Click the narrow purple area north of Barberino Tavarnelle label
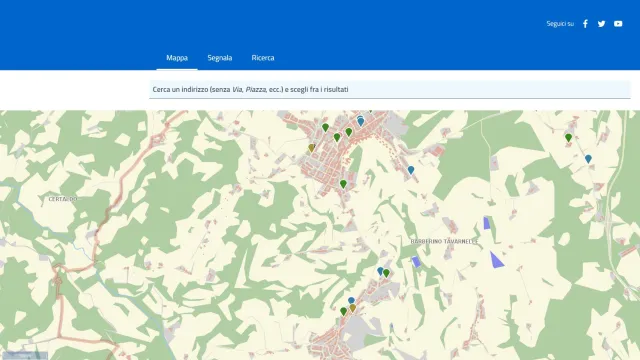This screenshot has height=360, width=640. tap(487, 223)
